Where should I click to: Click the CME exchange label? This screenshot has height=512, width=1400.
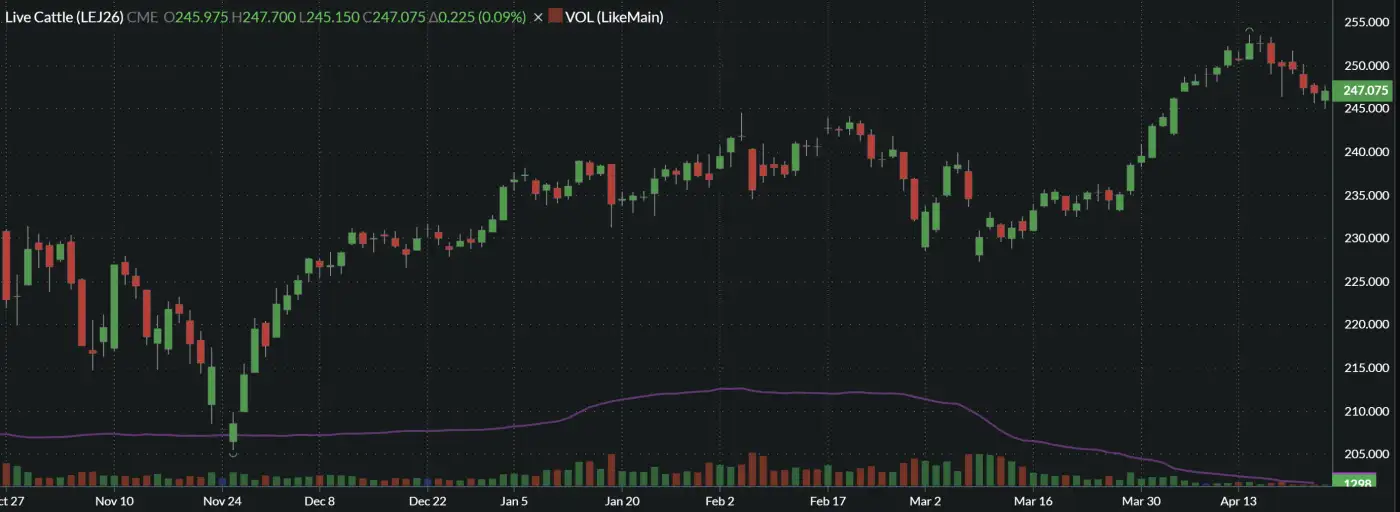coord(142,17)
